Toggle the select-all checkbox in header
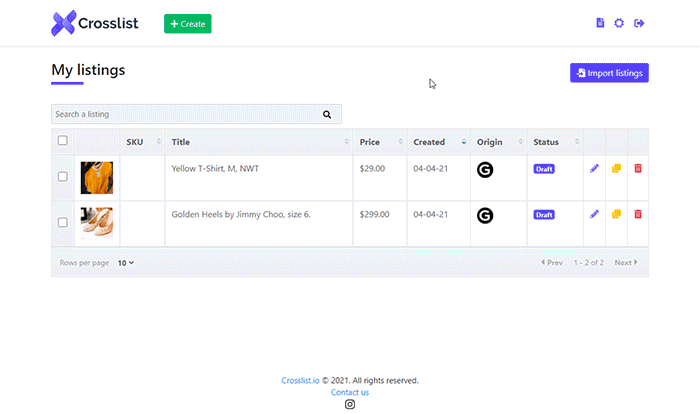This screenshot has width=700, height=414. coord(63,141)
